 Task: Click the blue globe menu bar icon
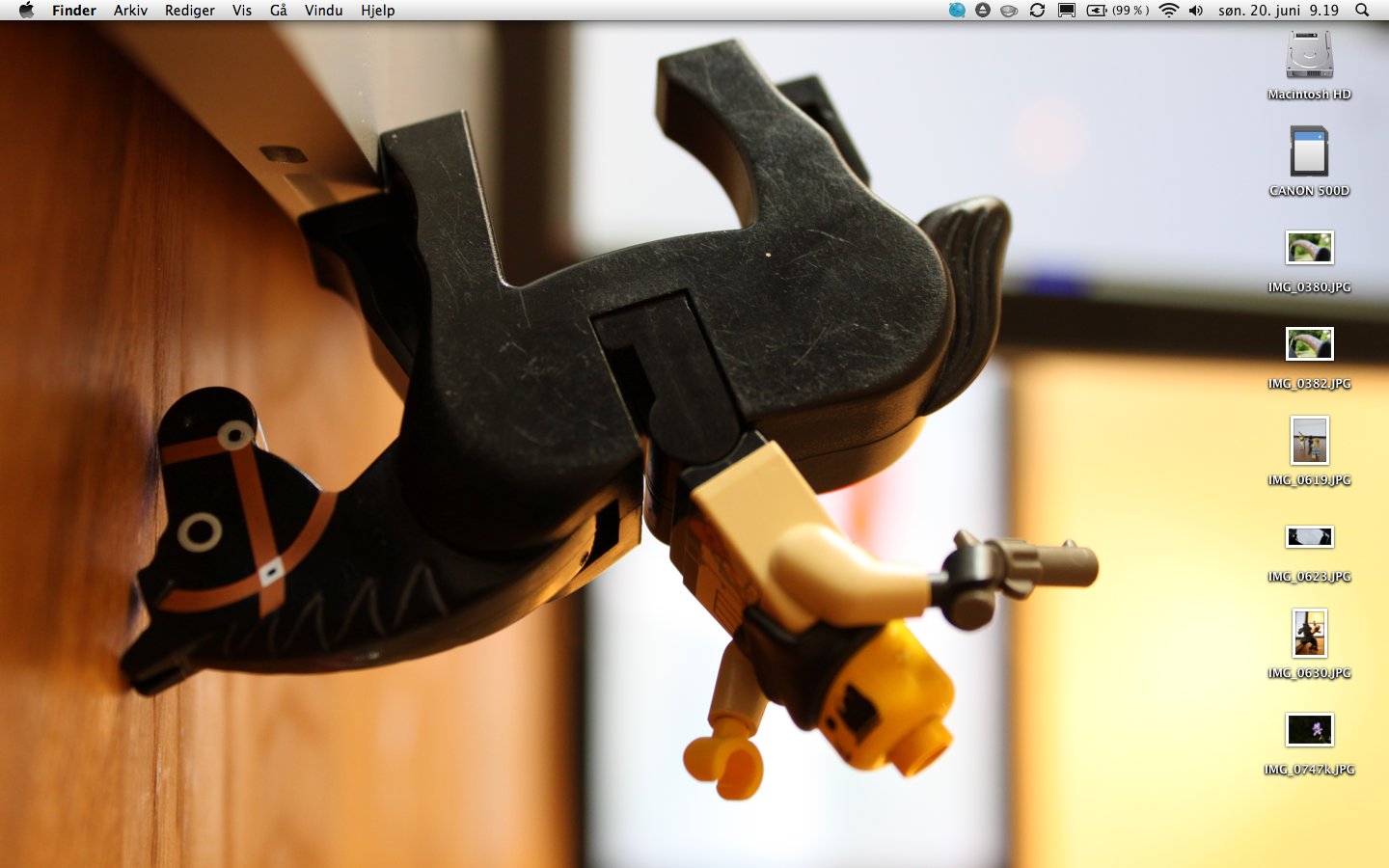[957, 10]
